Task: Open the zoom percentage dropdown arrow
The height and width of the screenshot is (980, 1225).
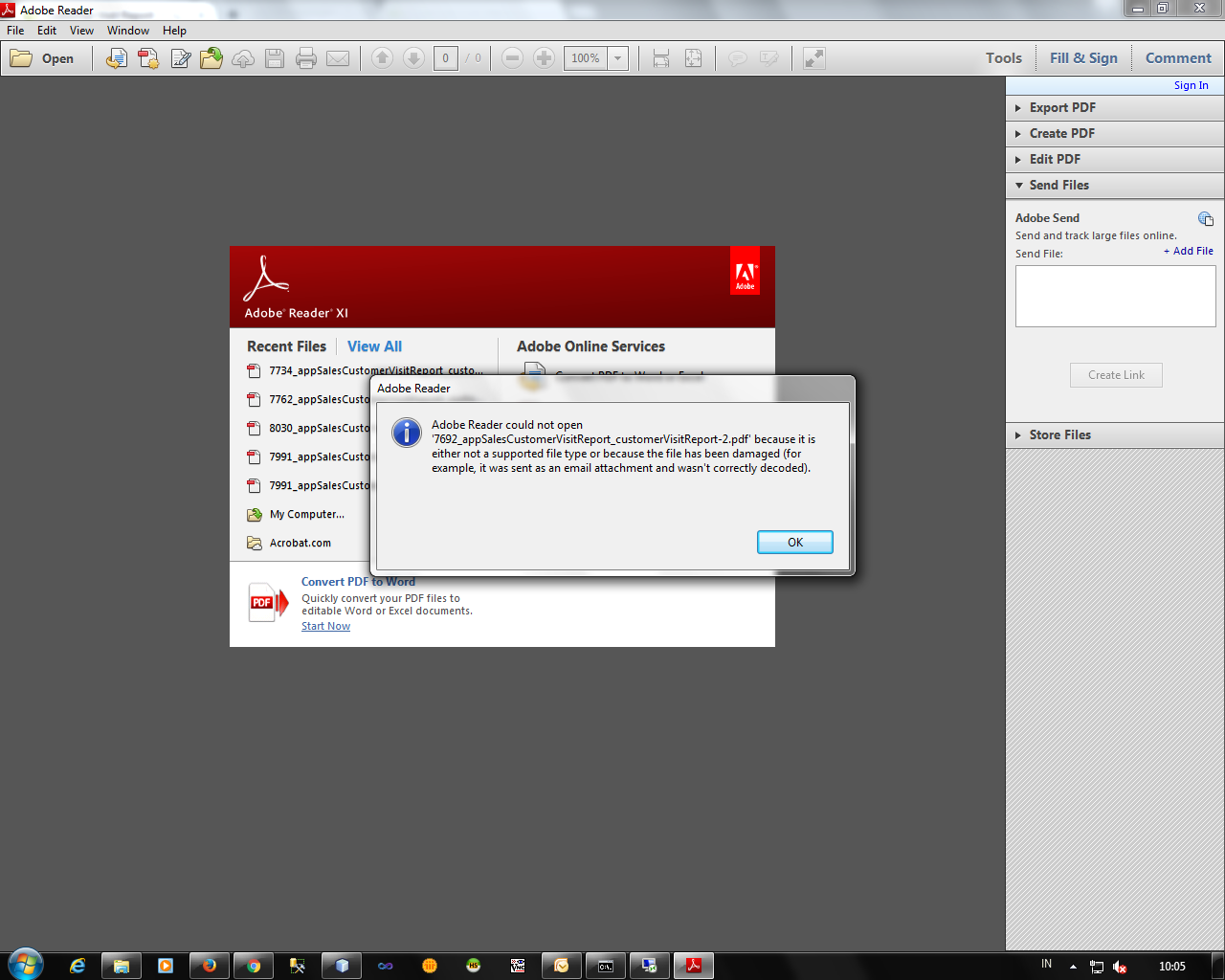Action: pyautogui.click(x=618, y=58)
